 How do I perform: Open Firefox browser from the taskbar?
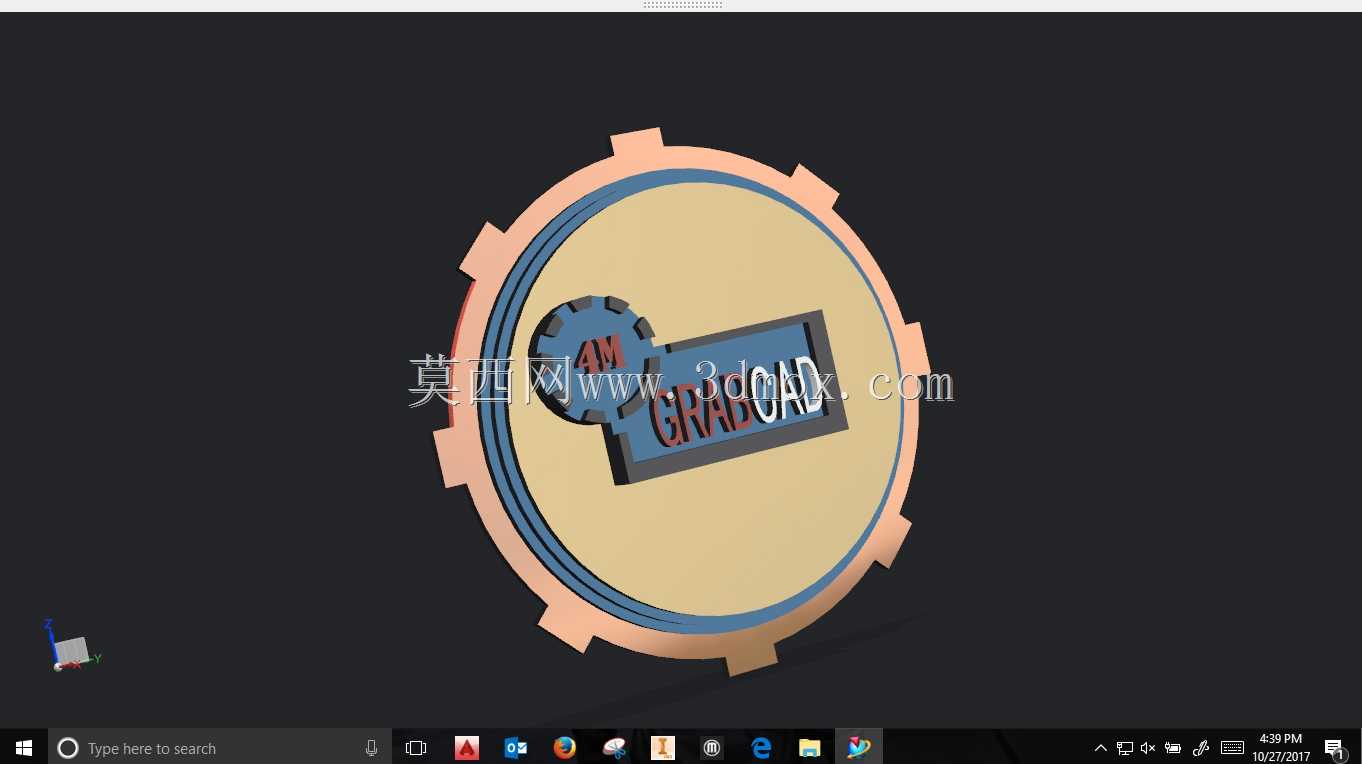565,747
